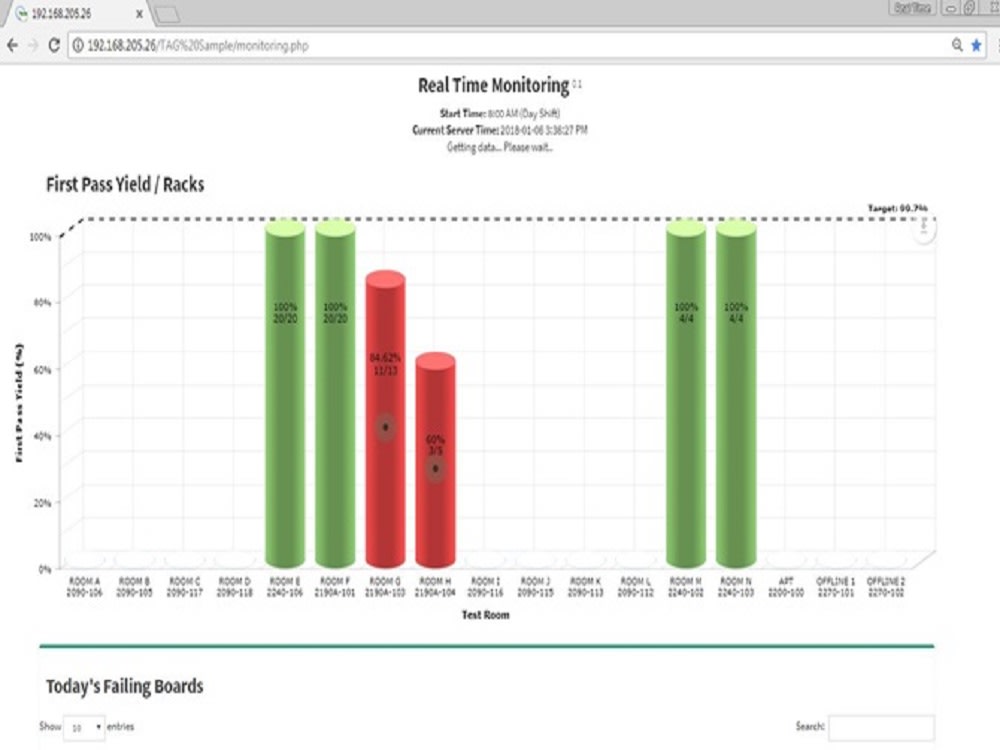Click the OFFLINE 2 axis label
This screenshot has height=750, width=1000.
click(886, 587)
